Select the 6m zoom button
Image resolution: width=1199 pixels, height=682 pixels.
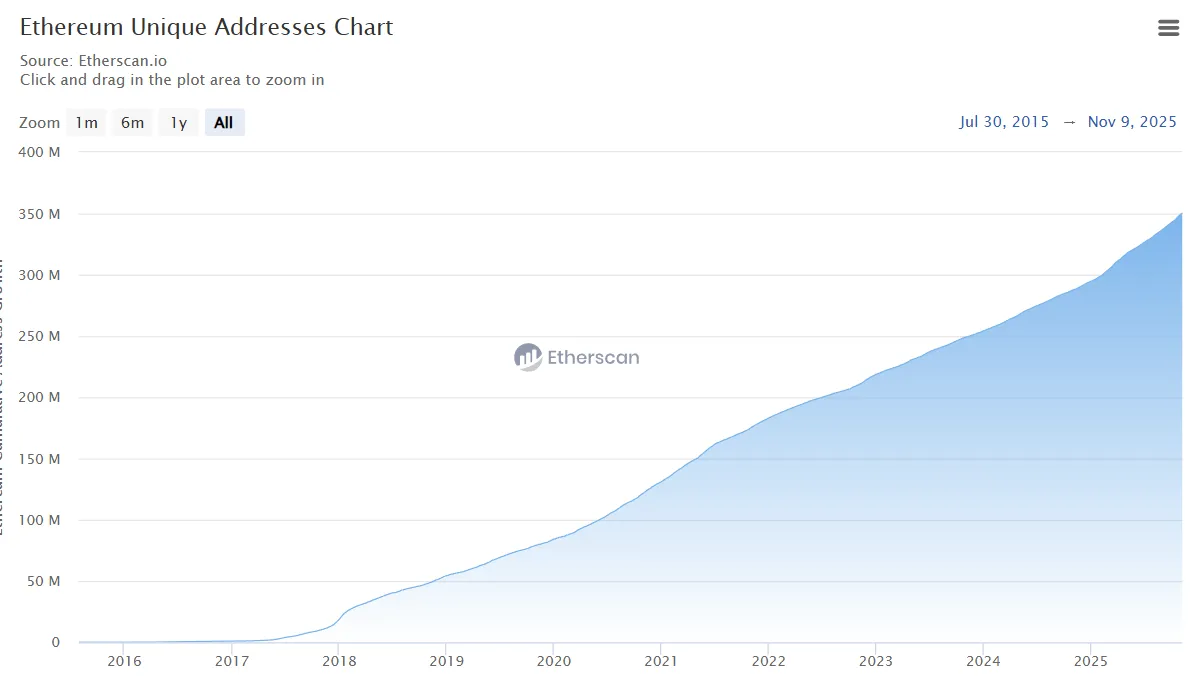(x=132, y=122)
